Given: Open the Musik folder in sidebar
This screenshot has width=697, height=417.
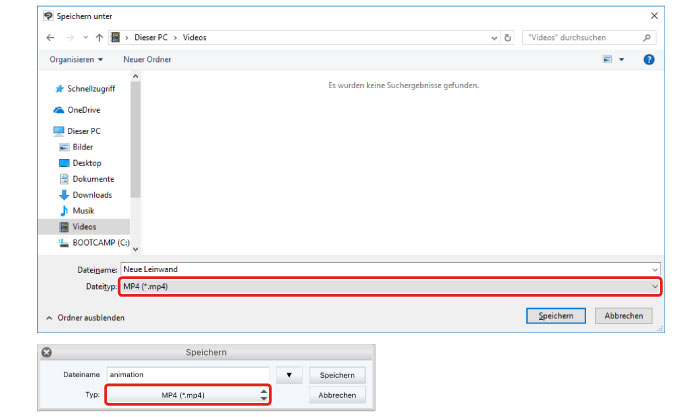Looking at the screenshot, I should (83, 211).
